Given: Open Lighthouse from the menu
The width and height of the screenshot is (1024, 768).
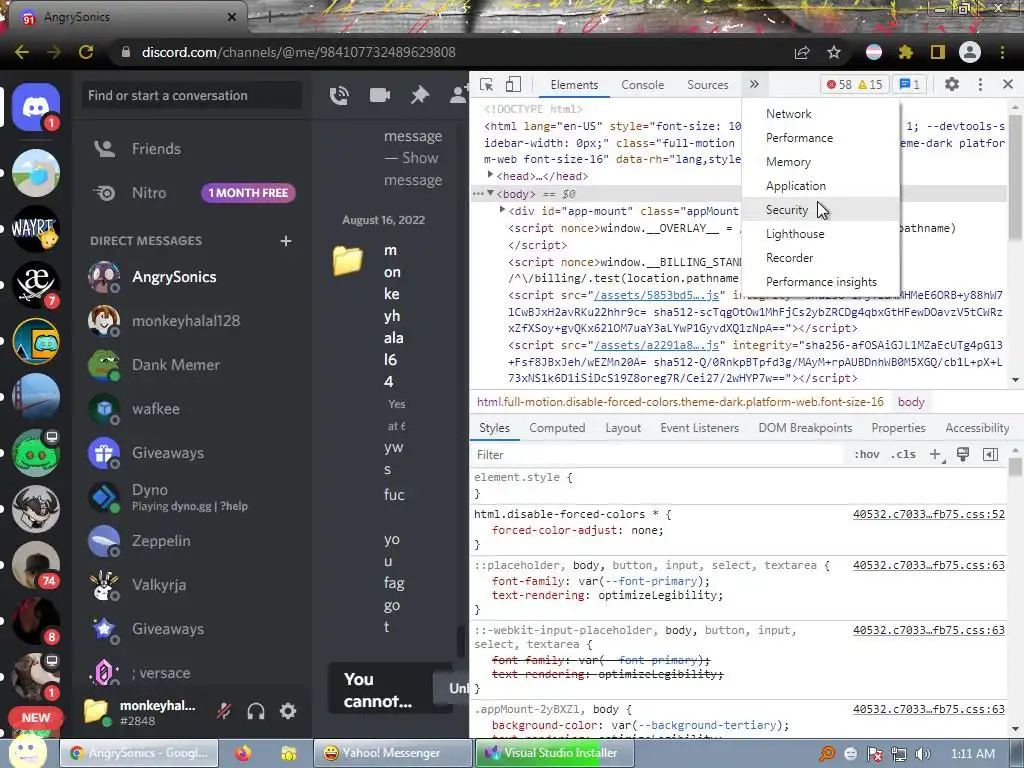Looking at the screenshot, I should tap(821, 234).
